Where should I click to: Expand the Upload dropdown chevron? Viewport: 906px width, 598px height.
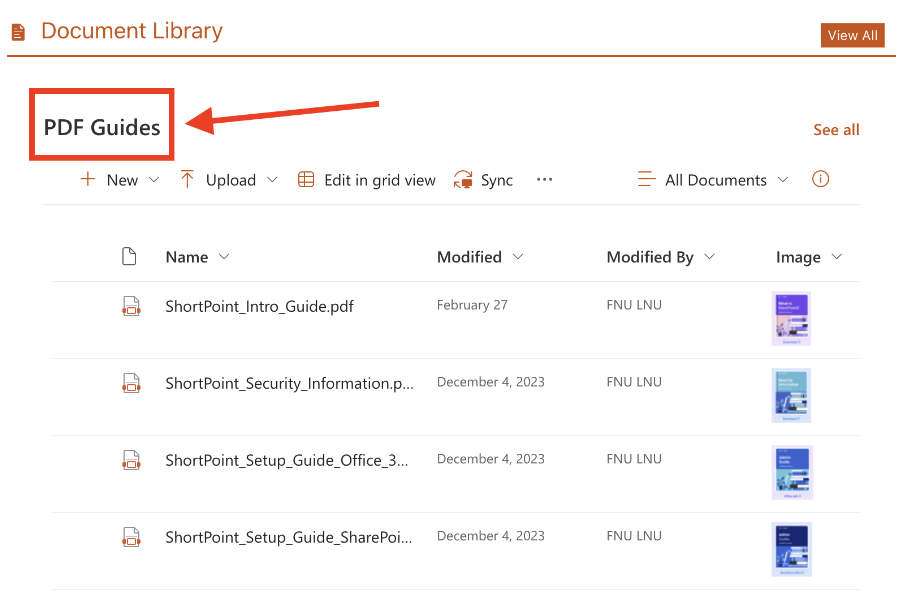coord(272,180)
